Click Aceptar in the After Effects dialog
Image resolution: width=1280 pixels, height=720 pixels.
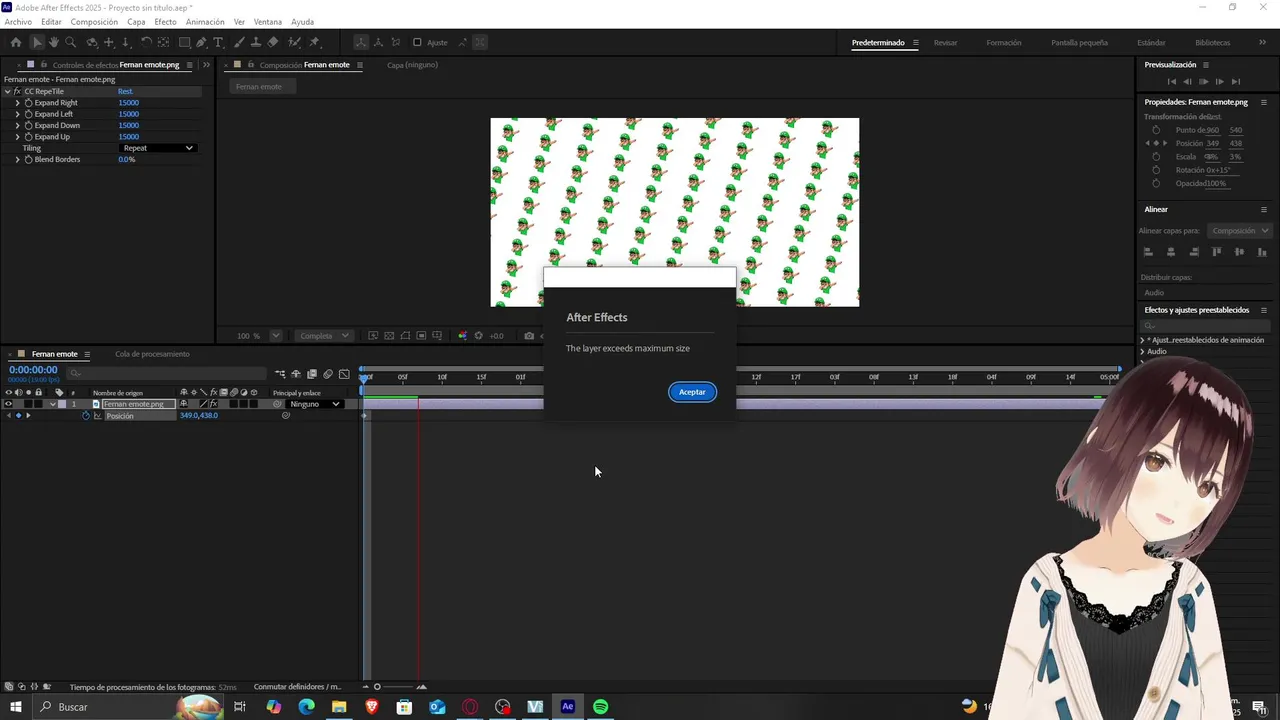pyautogui.click(x=692, y=392)
